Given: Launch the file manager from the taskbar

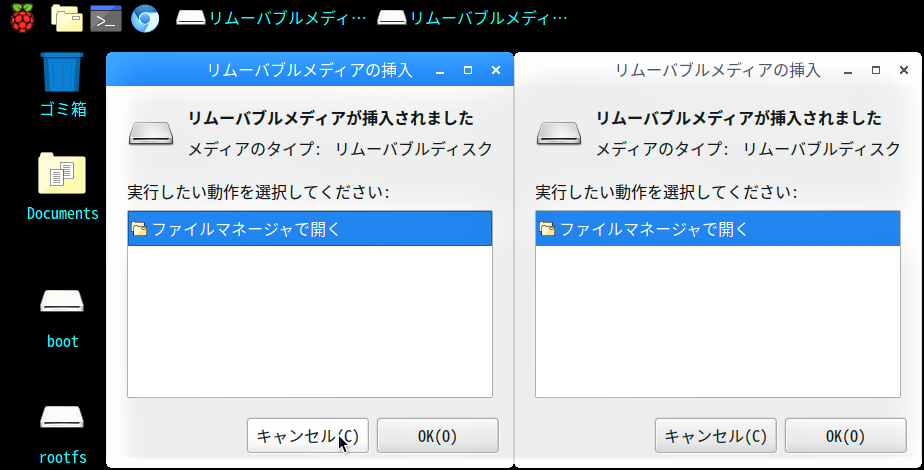Looking at the screenshot, I should click(x=67, y=18).
